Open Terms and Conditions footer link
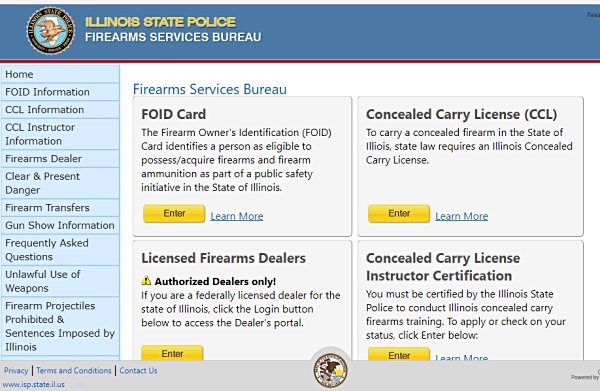The height and width of the screenshot is (391, 600). coord(74,370)
